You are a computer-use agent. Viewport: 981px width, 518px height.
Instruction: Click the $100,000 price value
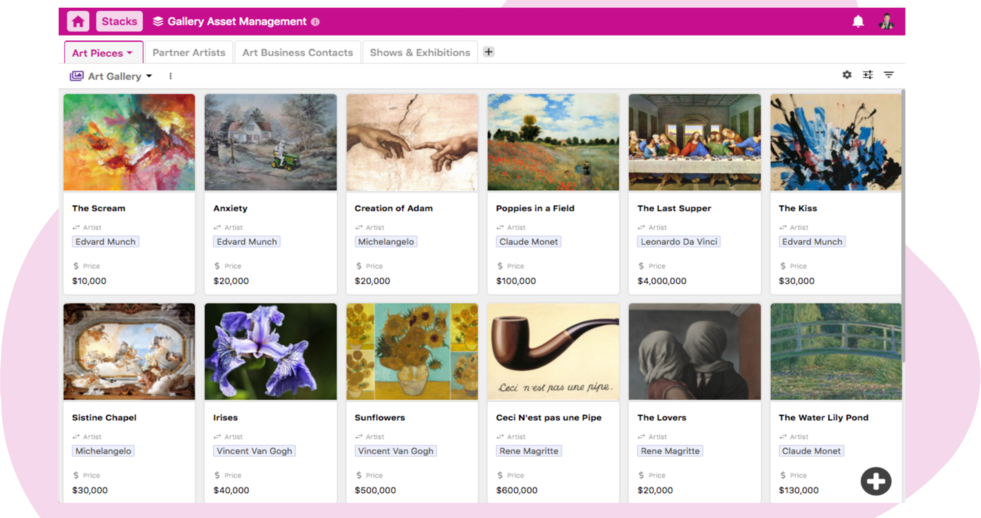[x=516, y=282]
